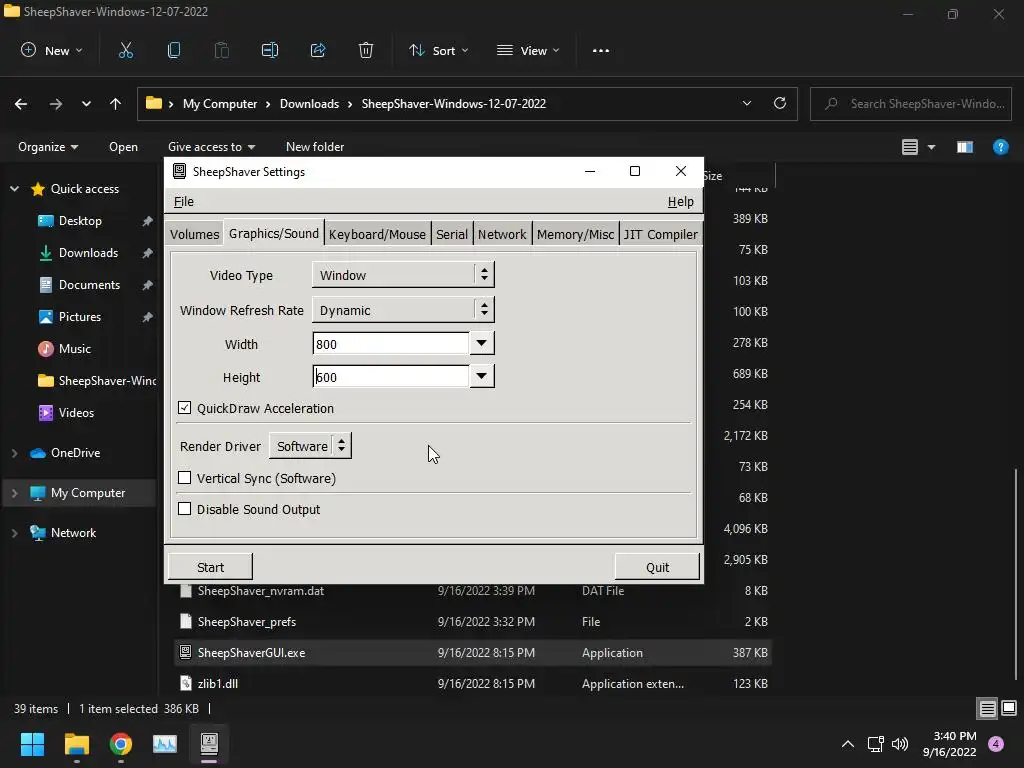The image size is (1024, 768).
Task: Go back with the left arrow
Action: pos(21,104)
